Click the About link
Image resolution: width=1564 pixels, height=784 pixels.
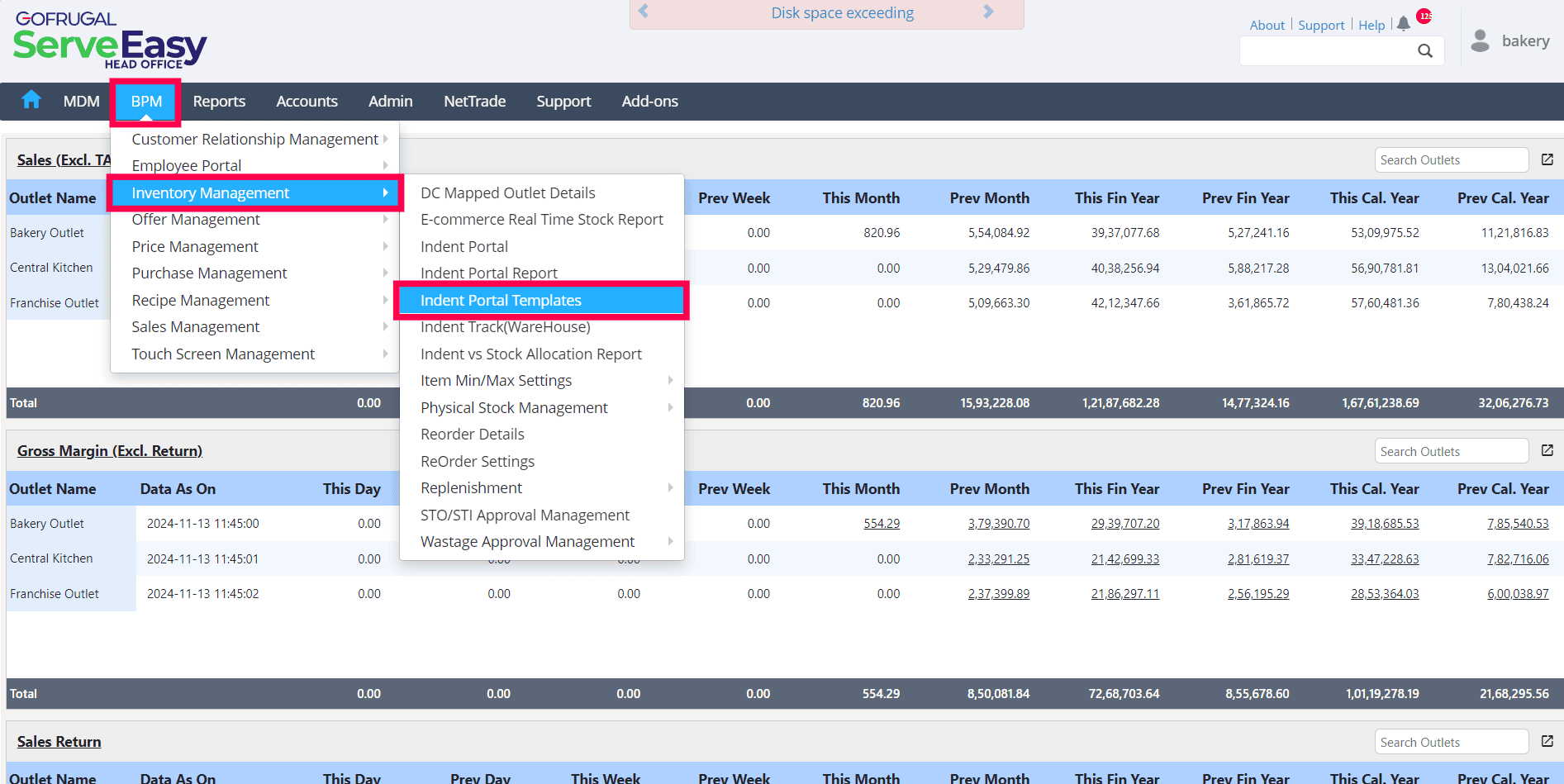[1267, 25]
